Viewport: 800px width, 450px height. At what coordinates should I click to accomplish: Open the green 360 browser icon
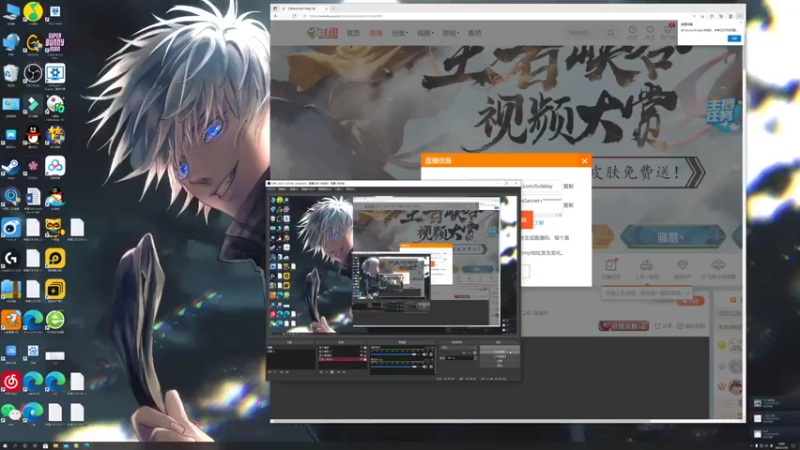coord(55,320)
